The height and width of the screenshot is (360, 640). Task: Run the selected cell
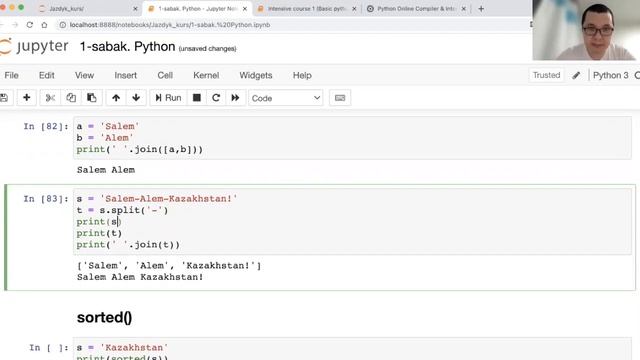click(168, 98)
